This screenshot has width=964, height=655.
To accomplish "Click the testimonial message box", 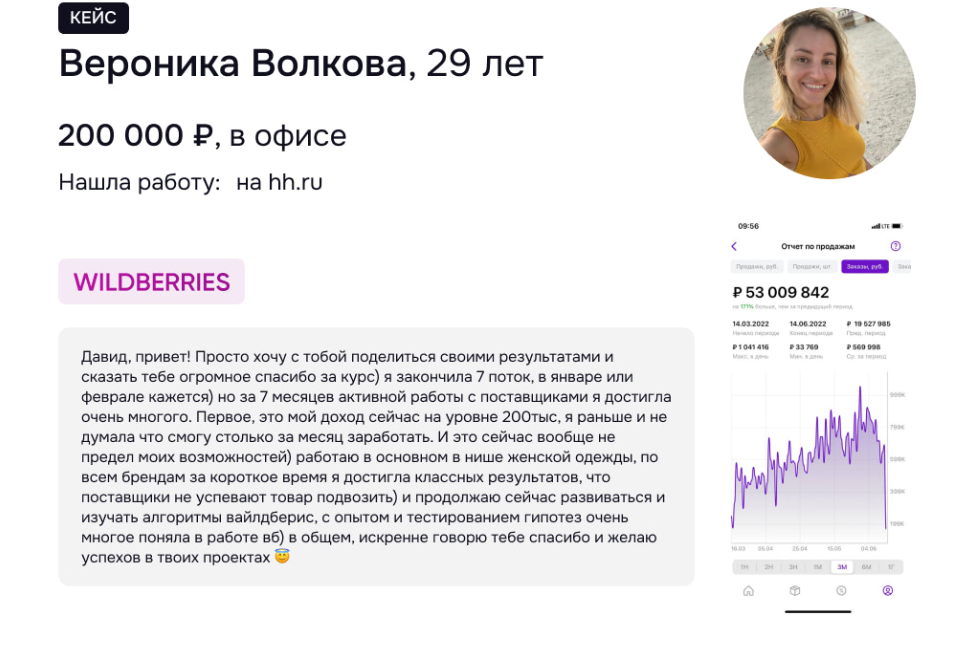I will point(376,456).
